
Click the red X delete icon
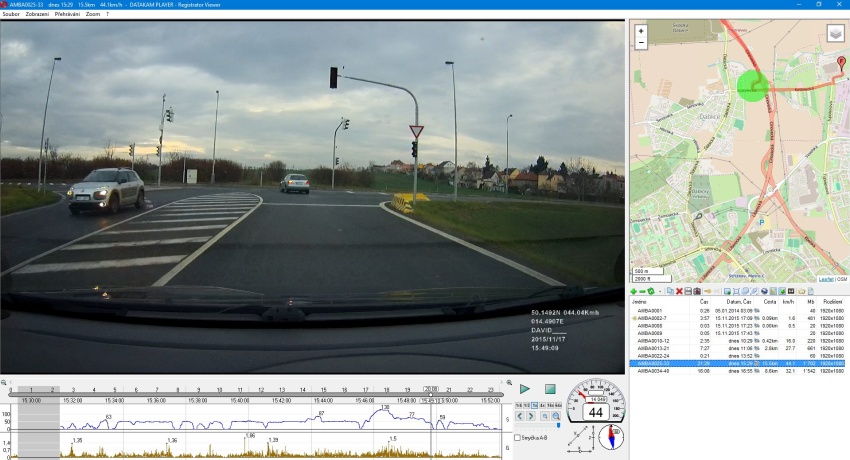point(679,291)
